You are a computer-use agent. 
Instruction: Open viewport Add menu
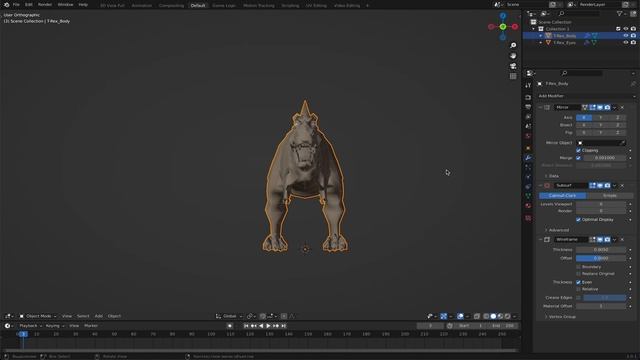[x=99, y=316]
